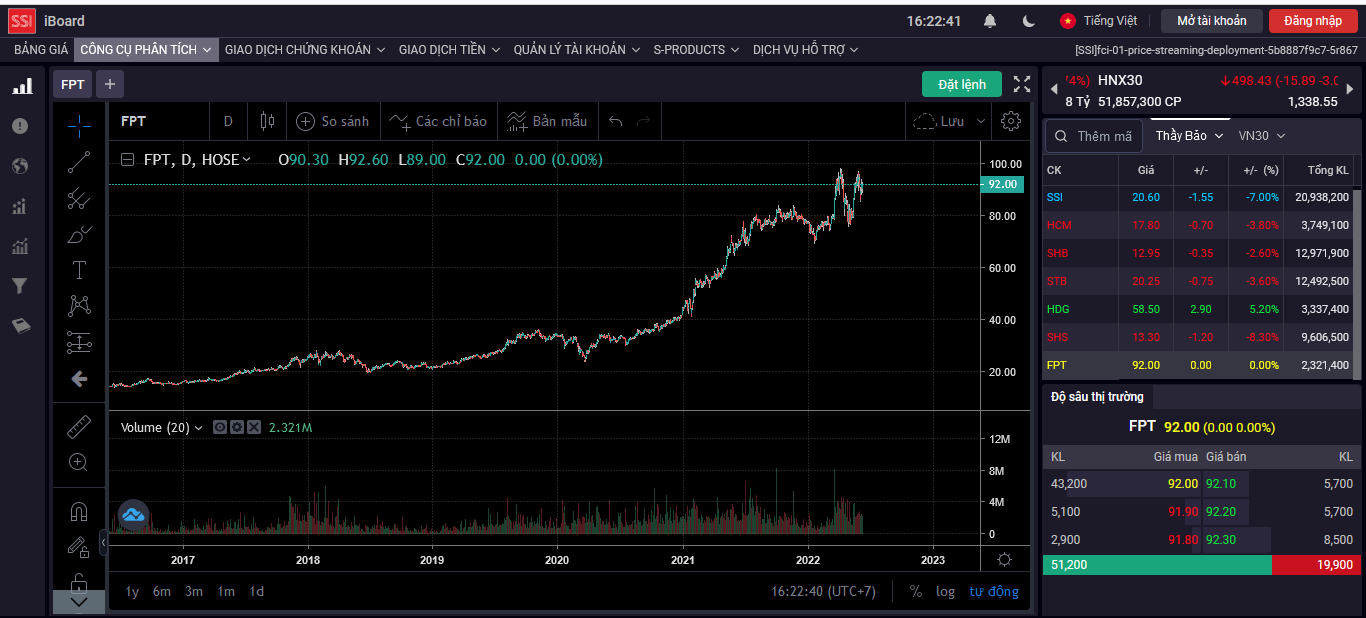Redo the chart action
Viewport: 1366px width, 618px height.
click(x=644, y=121)
